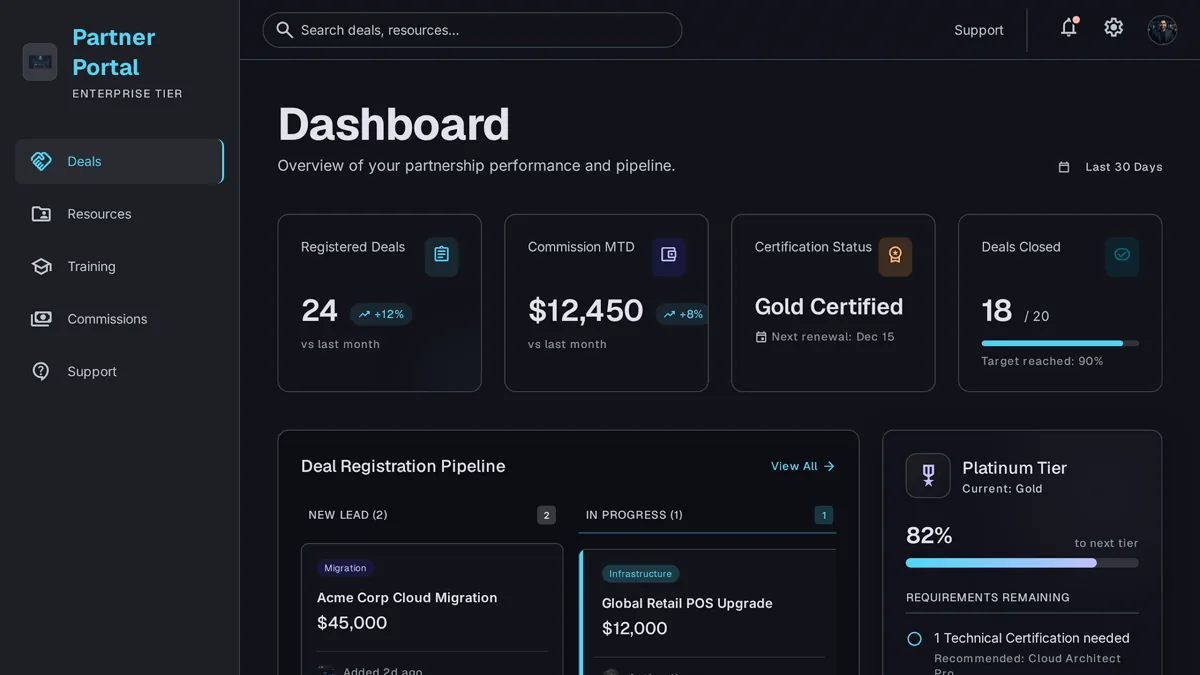Click the trend arrow in +12% badge
The height and width of the screenshot is (675, 1200).
click(364, 314)
